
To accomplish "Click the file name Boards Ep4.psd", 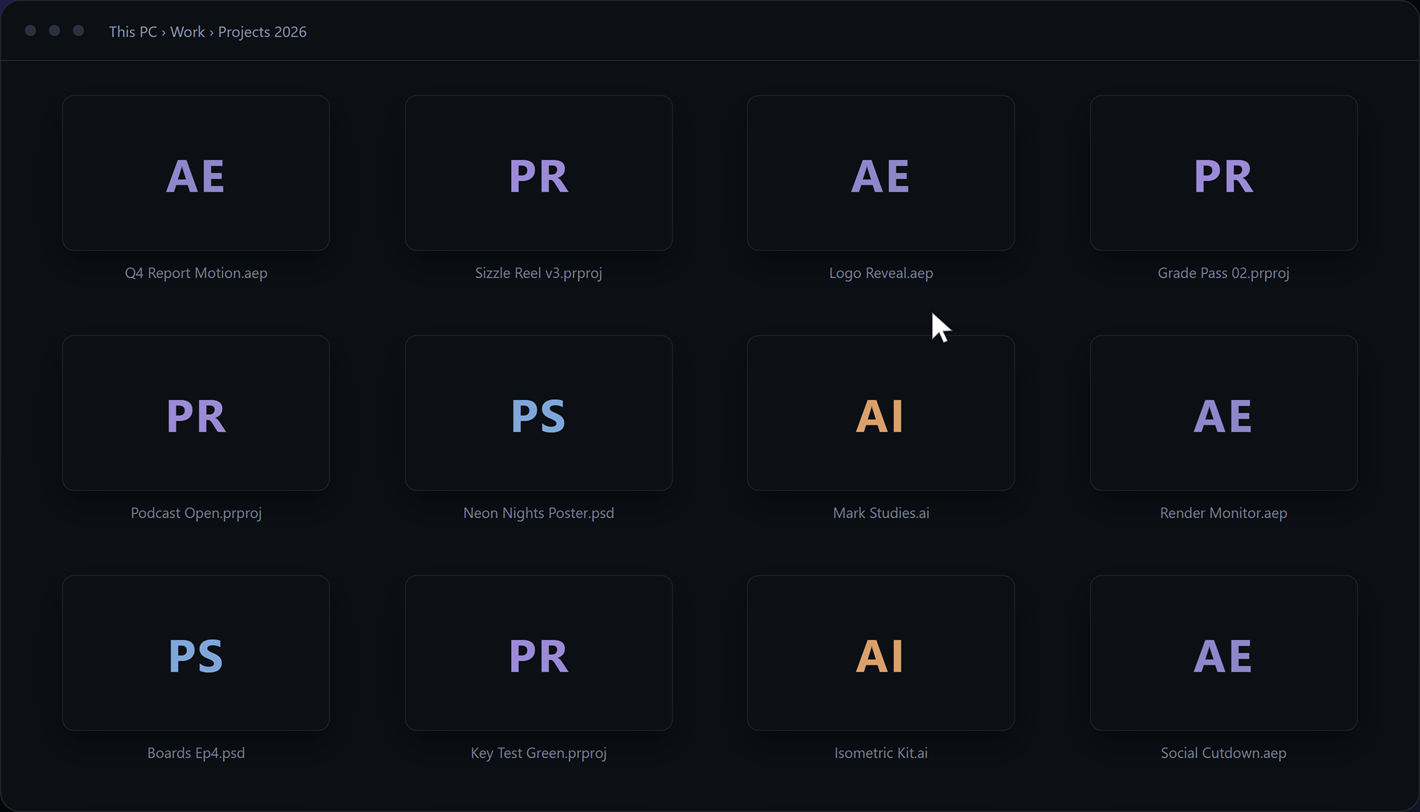I will [196, 753].
